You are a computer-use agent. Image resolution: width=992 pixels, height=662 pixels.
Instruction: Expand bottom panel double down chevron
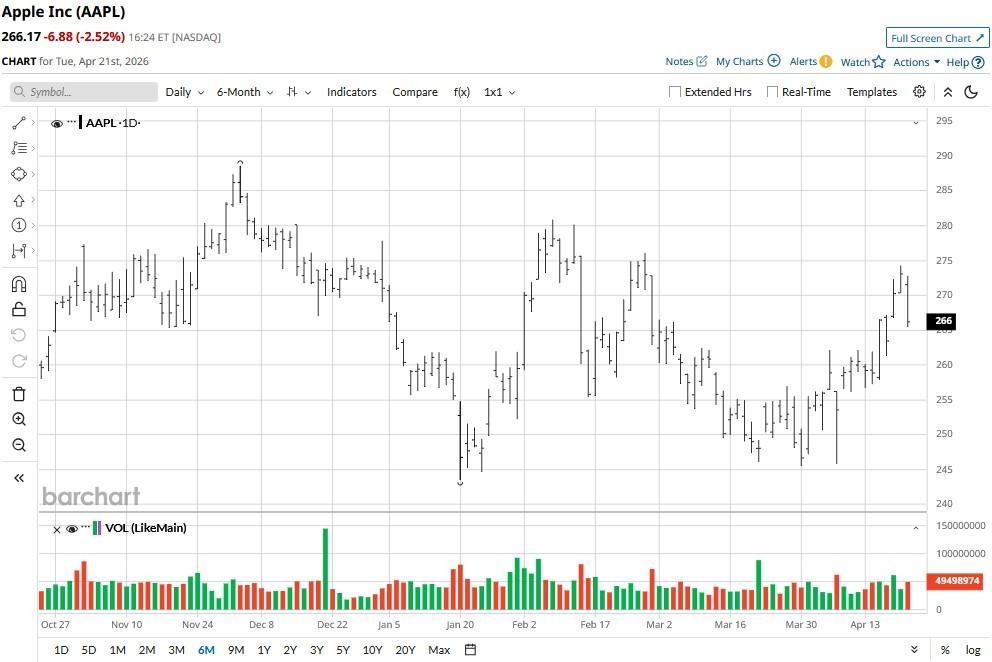[x=914, y=649]
